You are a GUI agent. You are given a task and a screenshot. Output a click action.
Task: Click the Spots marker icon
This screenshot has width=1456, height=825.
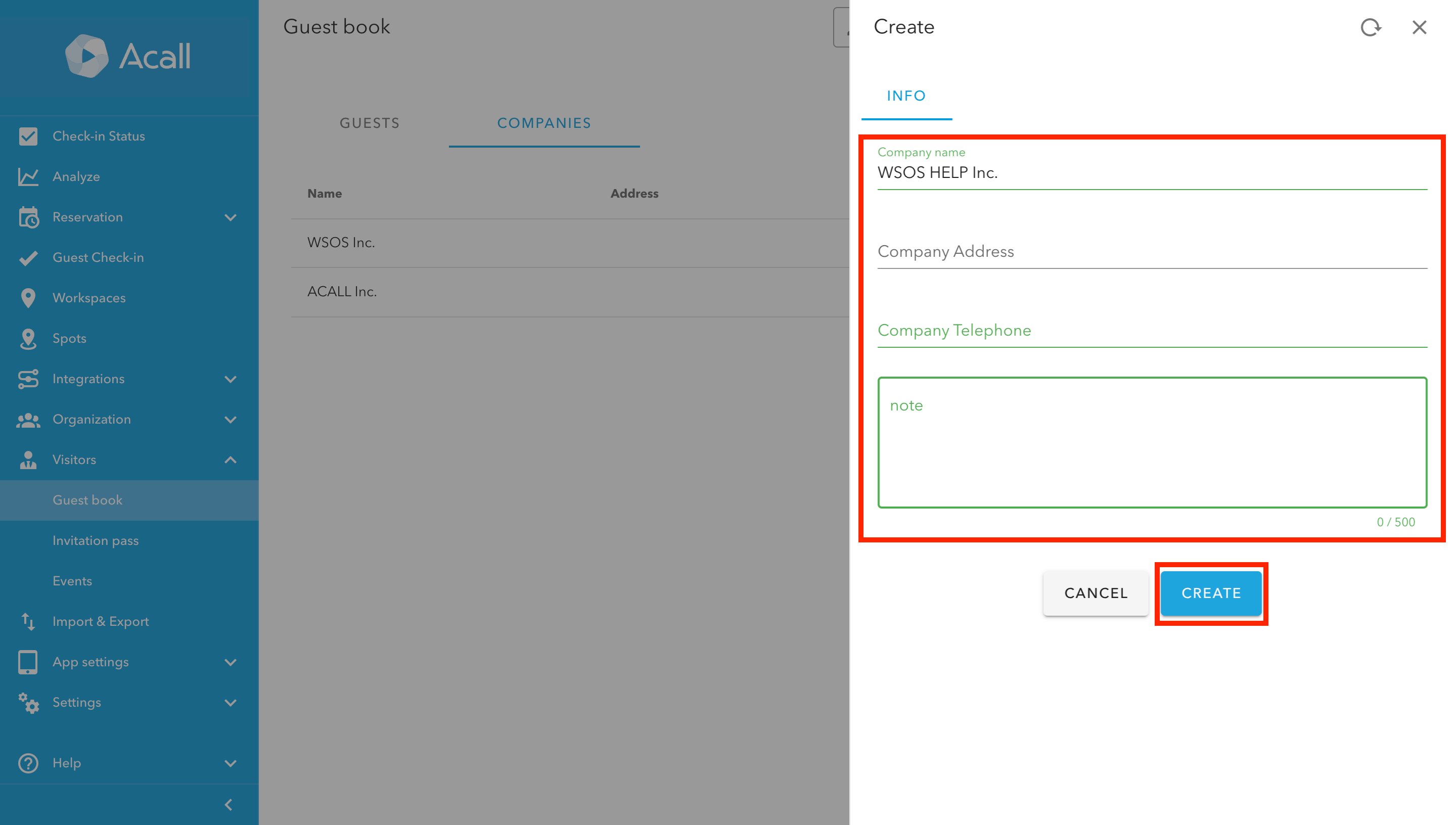[x=28, y=338]
